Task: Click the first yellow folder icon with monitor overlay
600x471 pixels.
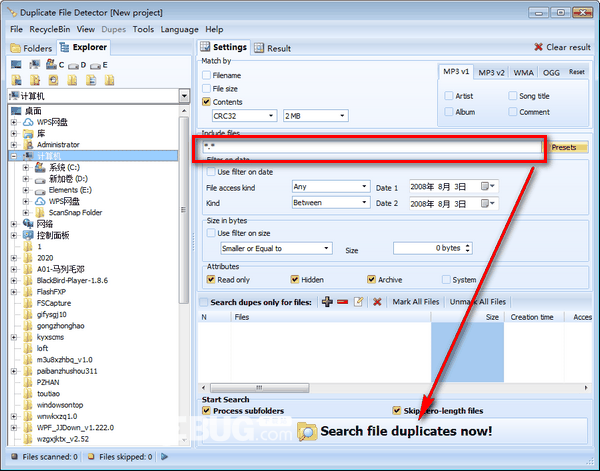Action: click(16, 80)
